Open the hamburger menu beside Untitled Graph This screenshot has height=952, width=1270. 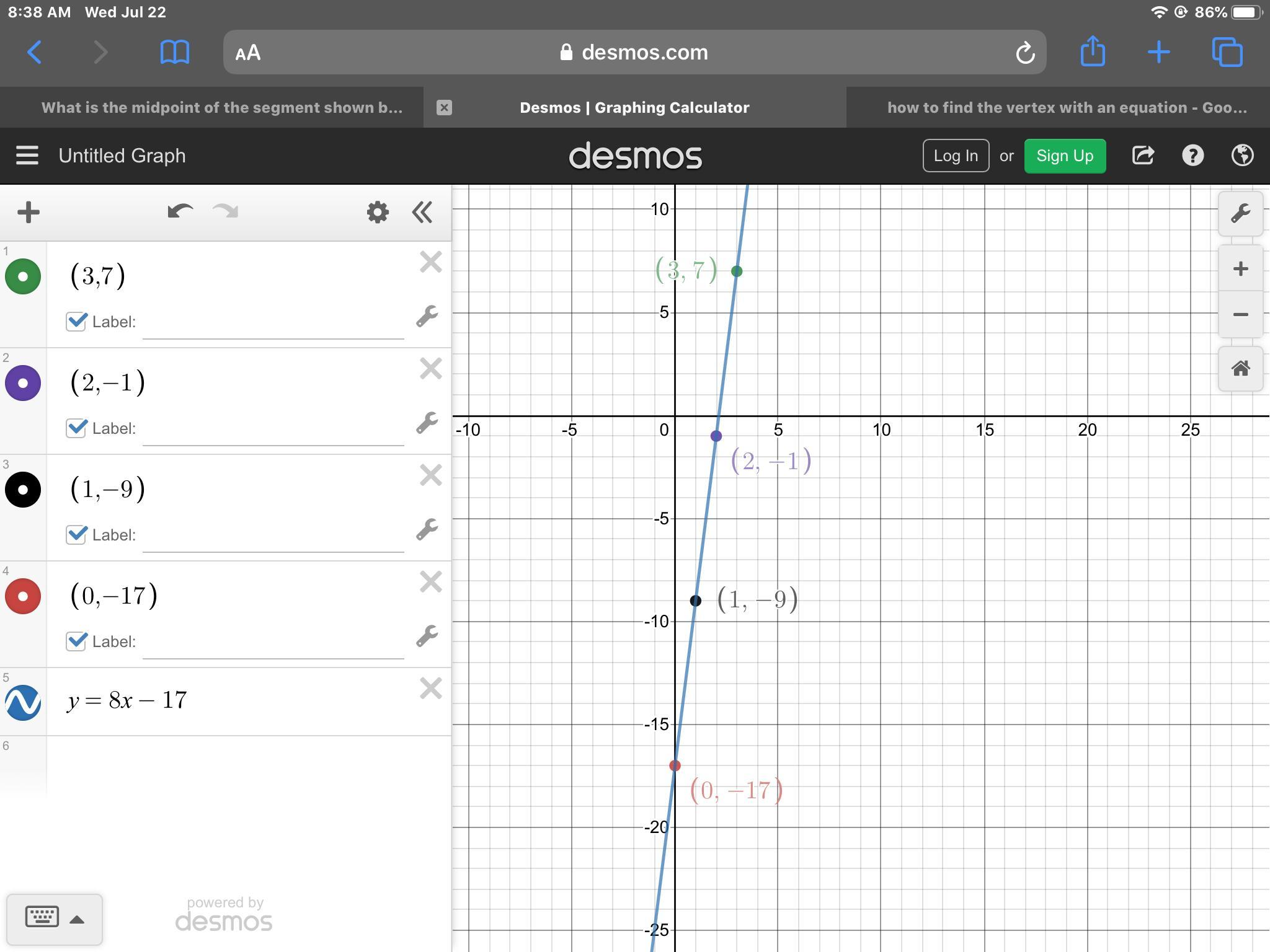click(27, 156)
